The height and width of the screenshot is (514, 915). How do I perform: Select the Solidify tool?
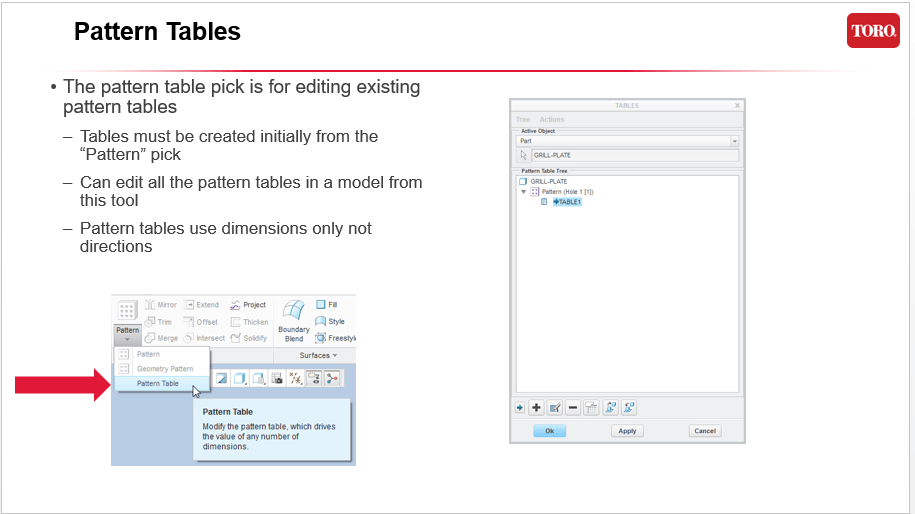[x=249, y=338]
